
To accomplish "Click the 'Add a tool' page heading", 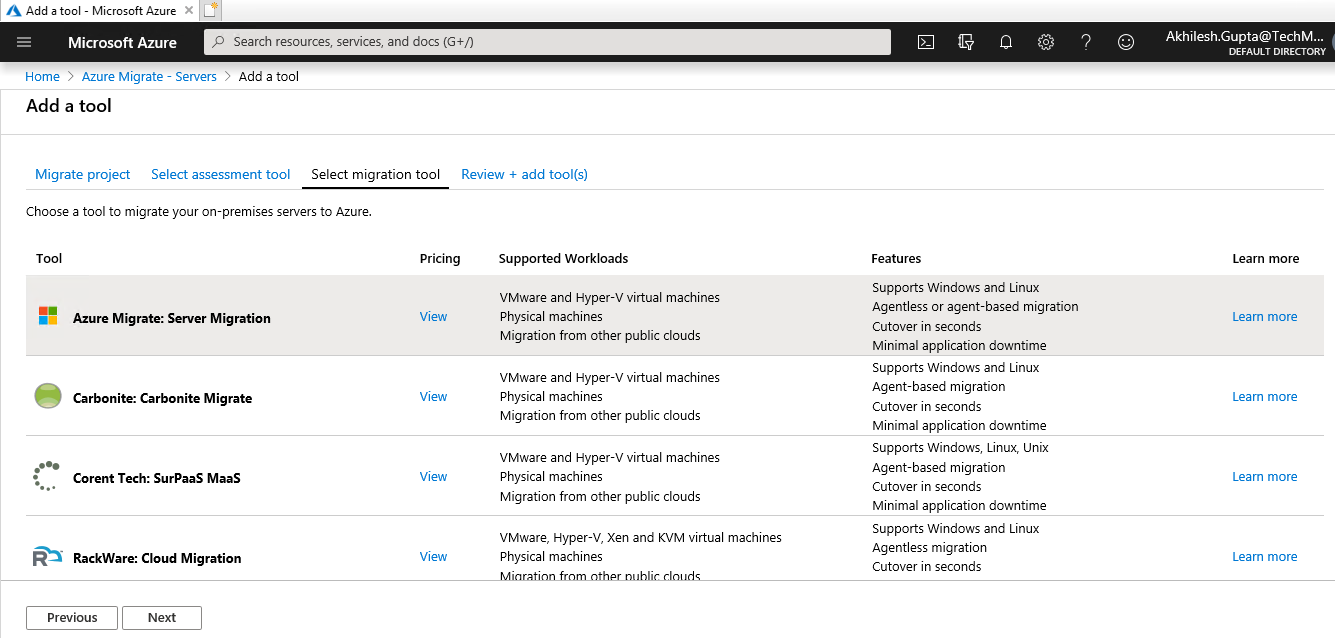I will tap(69, 106).
